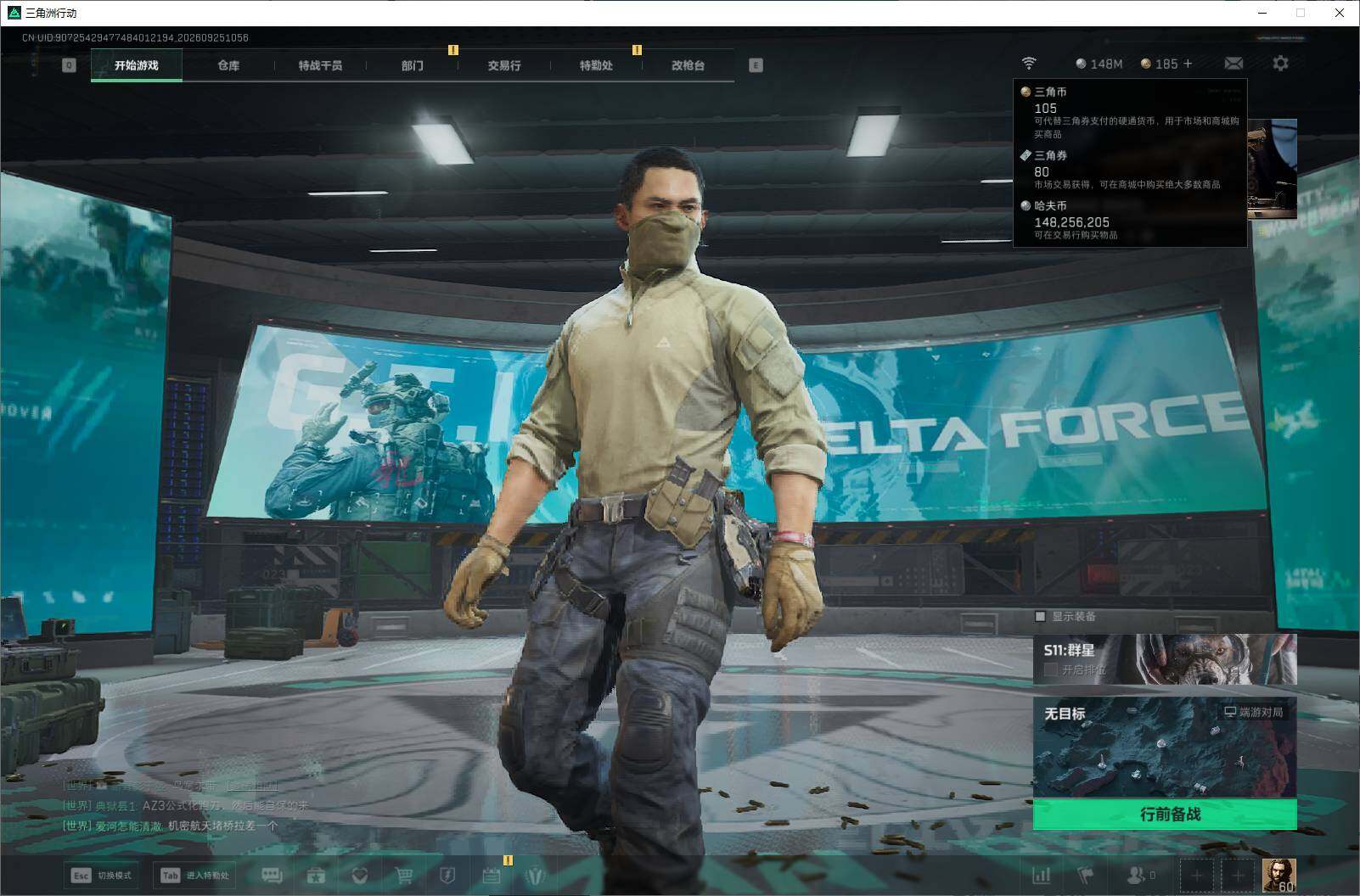Toggle the 显示装备 checkbox
This screenshot has height=896, width=1360.
coord(1040,616)
